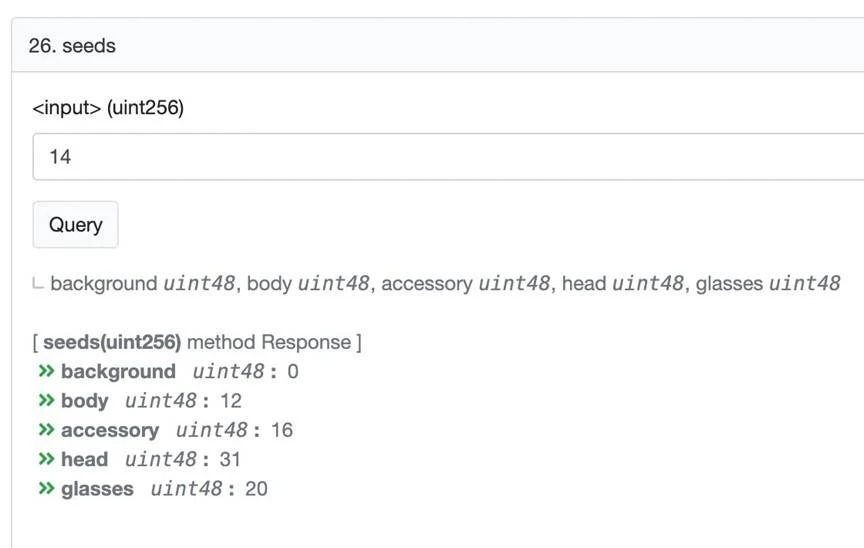Click the bold head result label
Viewport: 864px width, 548px height.
coord(84,459)
